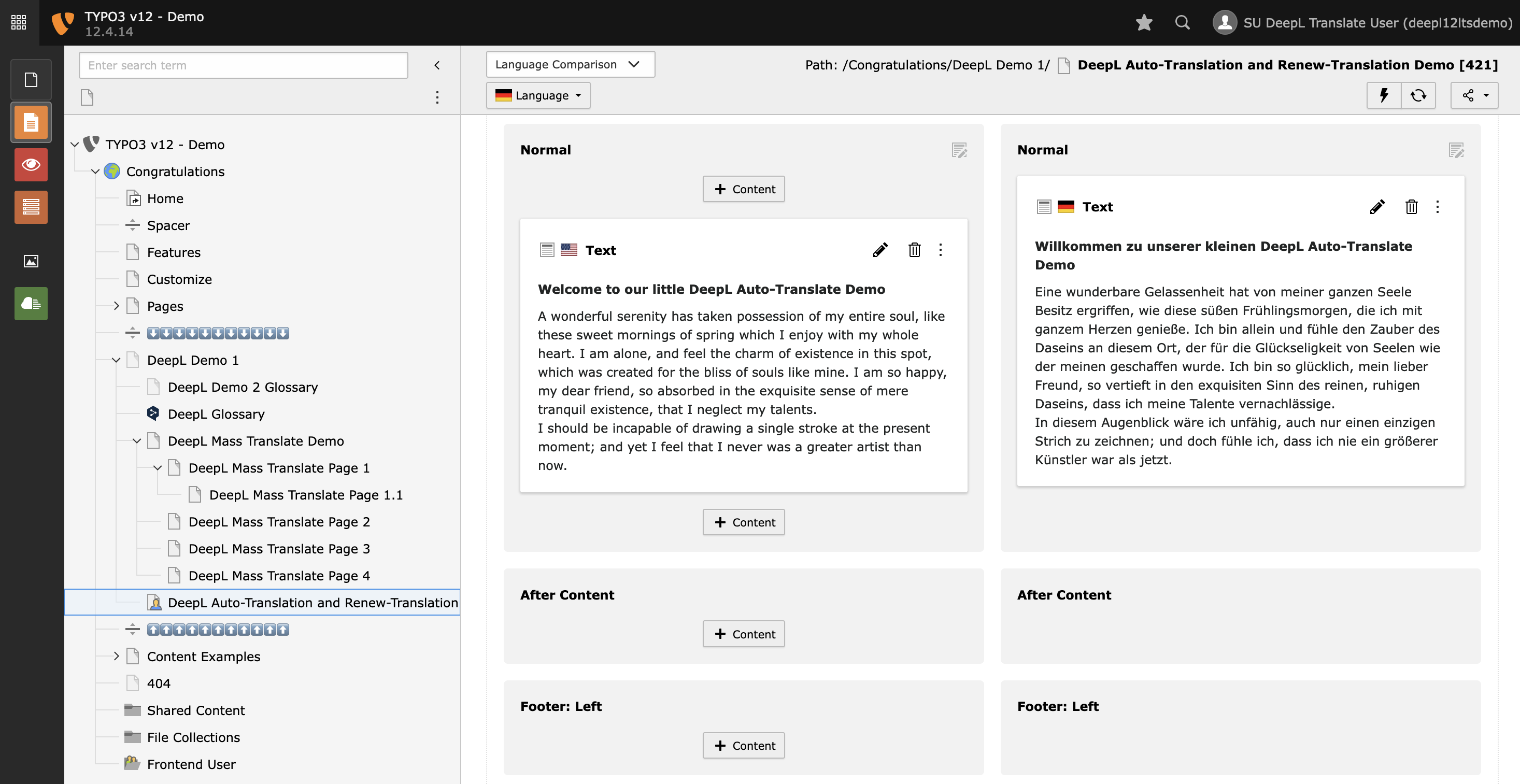Select the Features page
This screenshot has height=784, width=1520.
tap(174, 252)
